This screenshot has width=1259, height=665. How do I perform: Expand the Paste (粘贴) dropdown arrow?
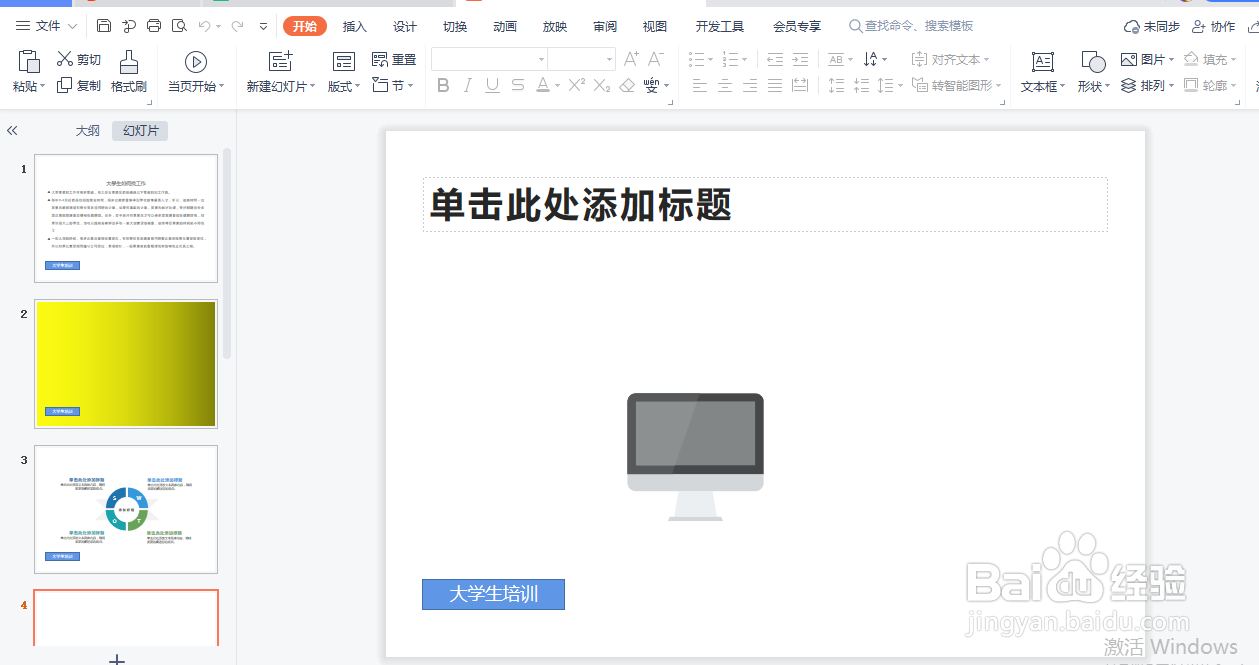click(43, 86)
